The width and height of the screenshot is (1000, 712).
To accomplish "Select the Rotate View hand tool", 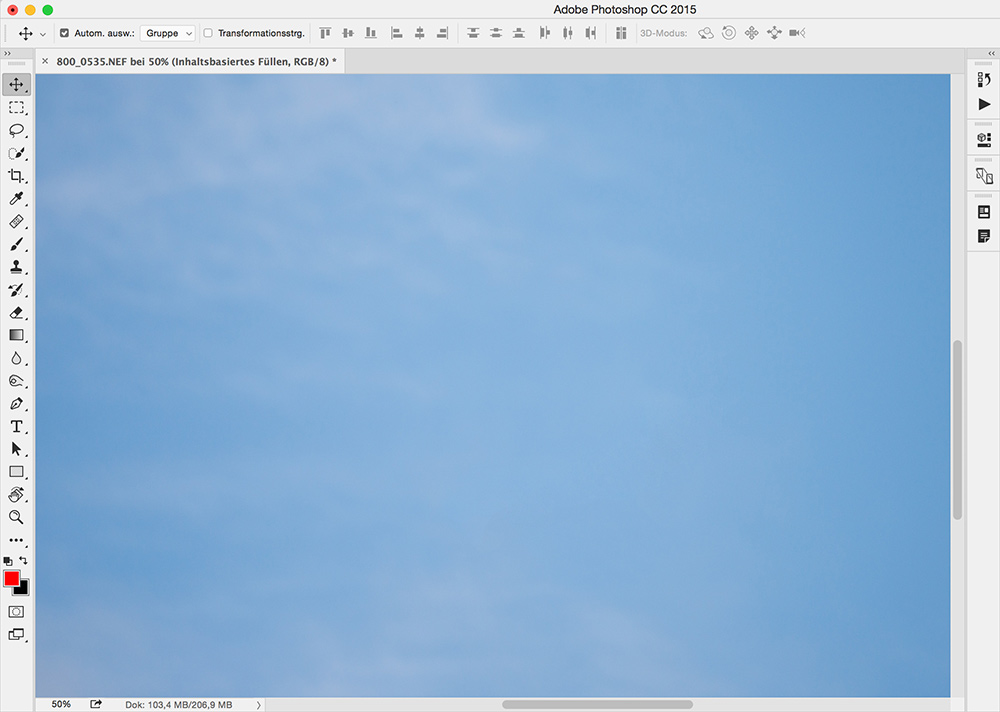I will (16, 494).
